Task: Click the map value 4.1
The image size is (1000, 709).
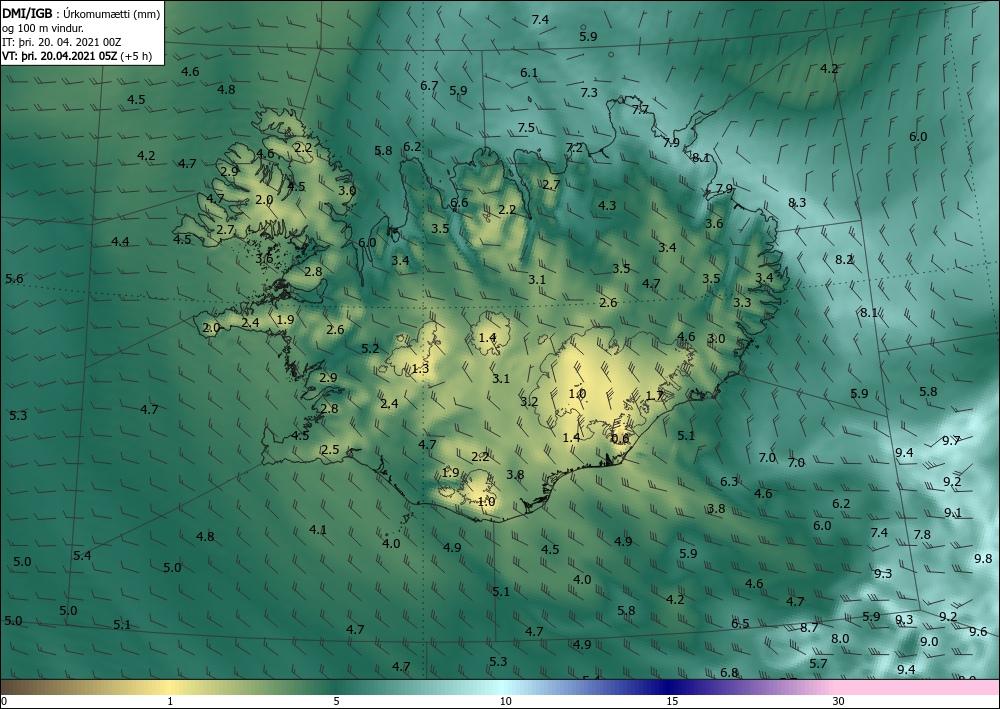Action: pyautogui.click(x=318, y=529)
